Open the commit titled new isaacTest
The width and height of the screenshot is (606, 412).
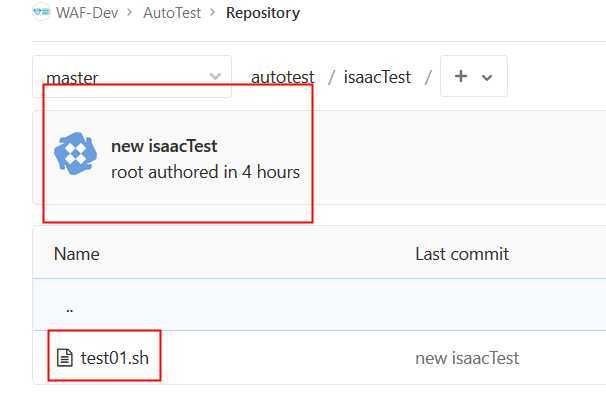click(x=164, y=146)
